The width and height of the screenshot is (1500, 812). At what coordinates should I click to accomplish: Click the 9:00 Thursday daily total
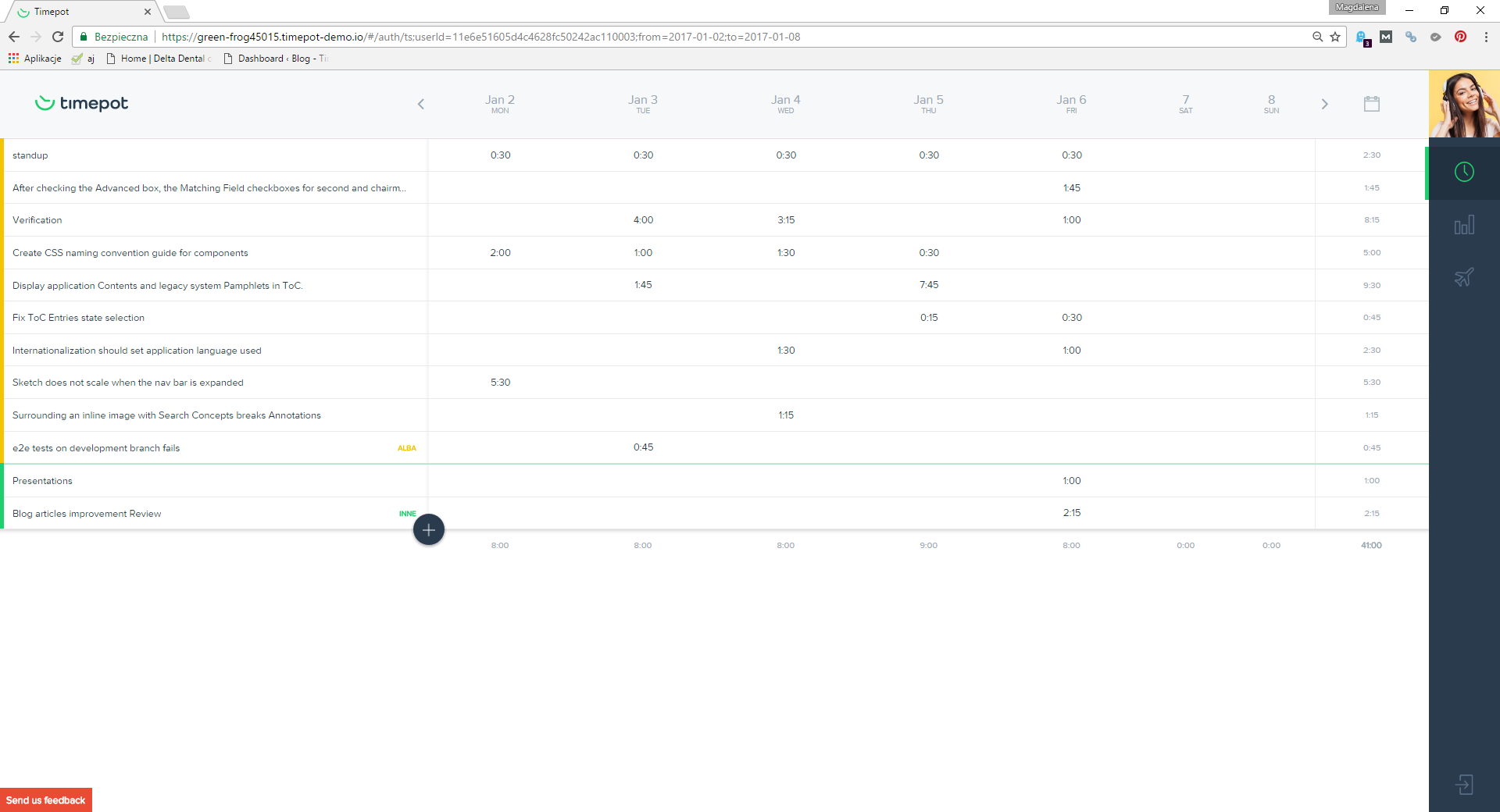928,546
